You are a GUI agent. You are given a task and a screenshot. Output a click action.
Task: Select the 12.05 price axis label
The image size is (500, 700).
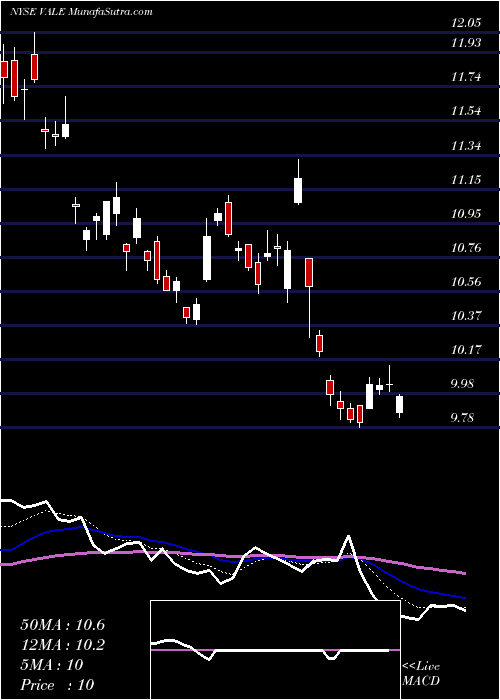point(466,23)
